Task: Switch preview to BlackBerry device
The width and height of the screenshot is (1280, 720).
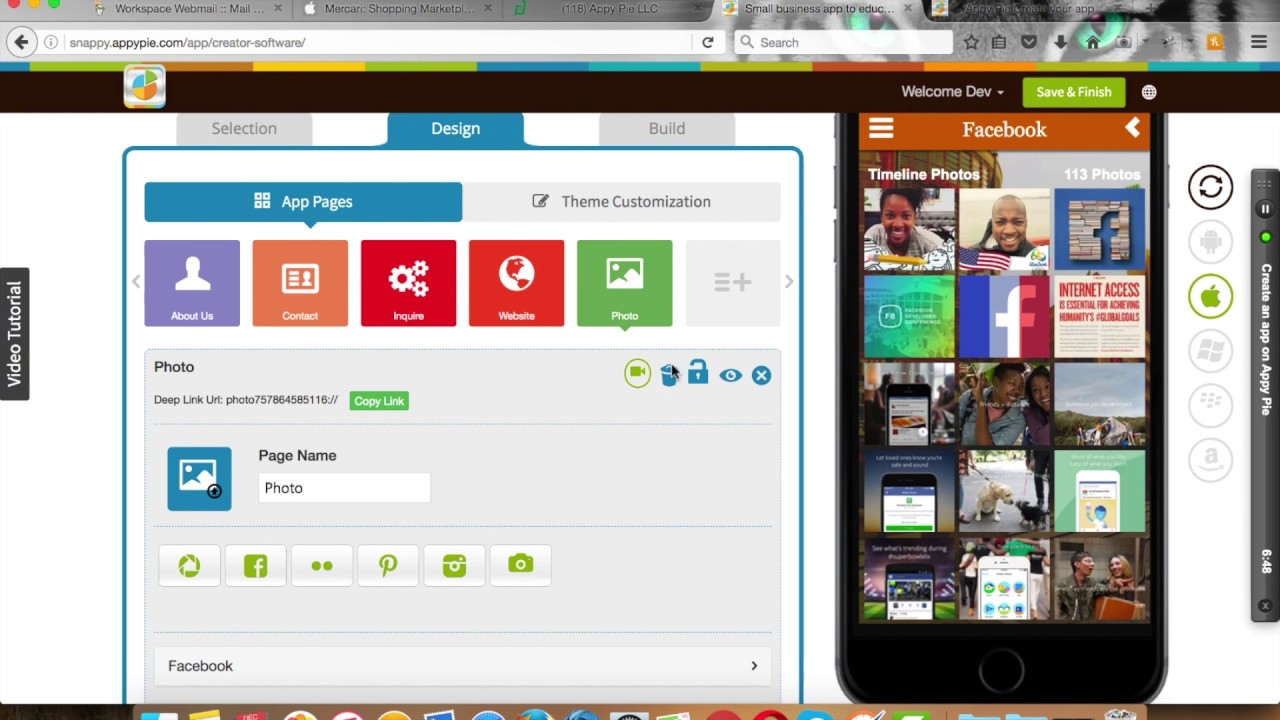Action: 1210,405
